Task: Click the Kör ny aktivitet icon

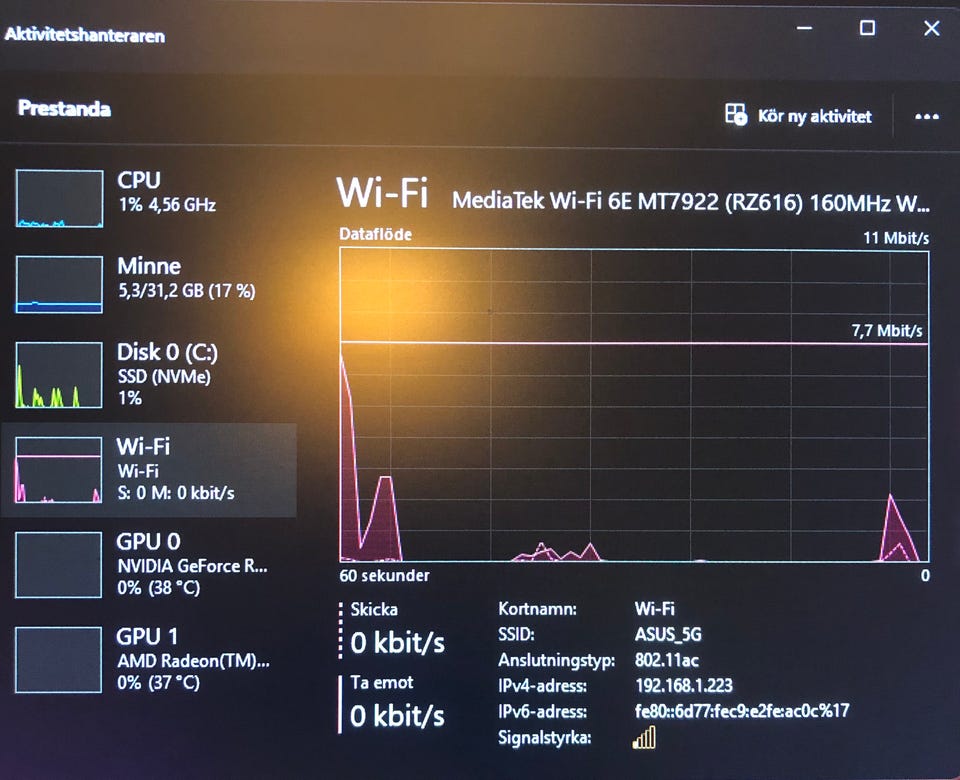Action: tap(736, 114)
